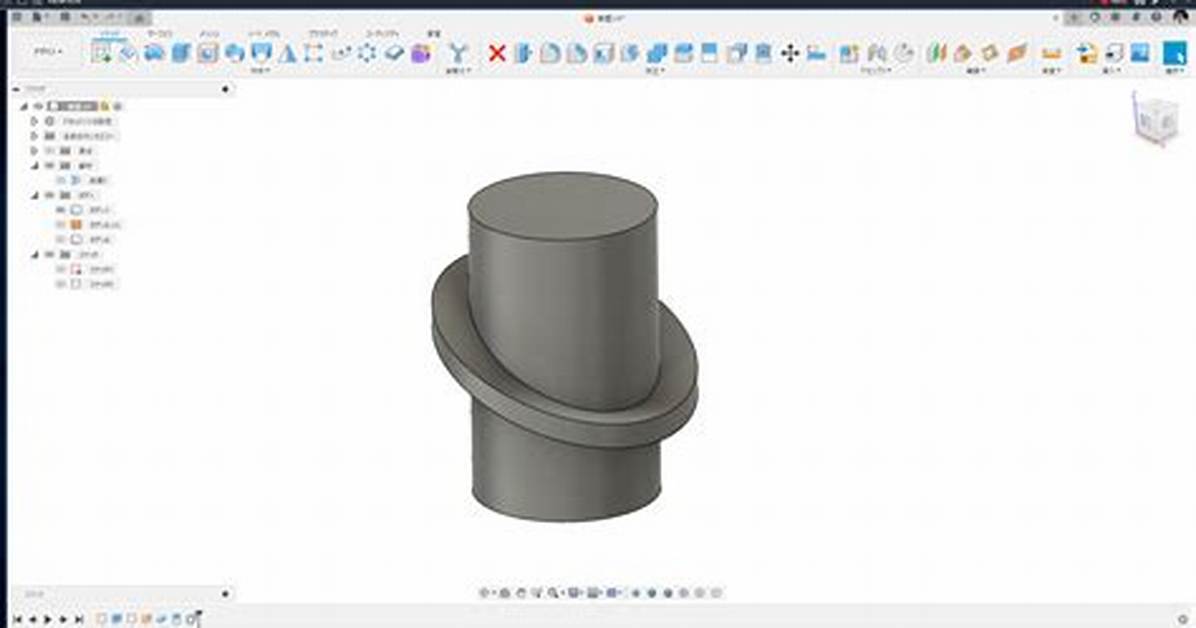Jump to the timeline end
The image size is (1196, 628).
79,620
